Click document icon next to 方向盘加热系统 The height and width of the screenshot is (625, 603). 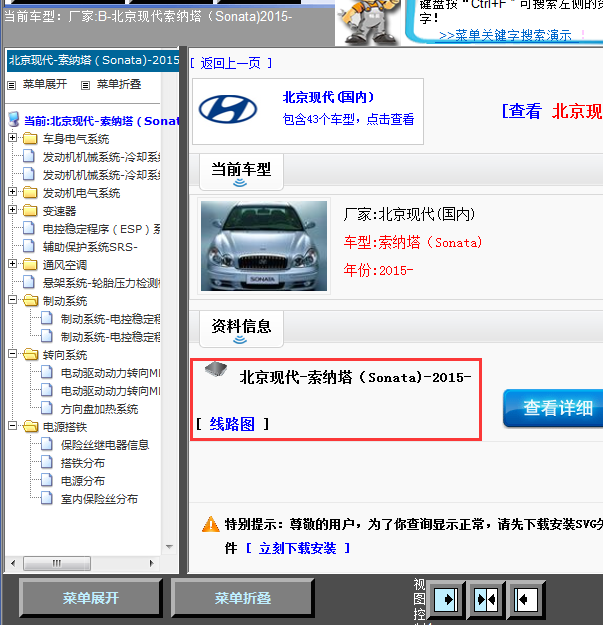point(47,408)
